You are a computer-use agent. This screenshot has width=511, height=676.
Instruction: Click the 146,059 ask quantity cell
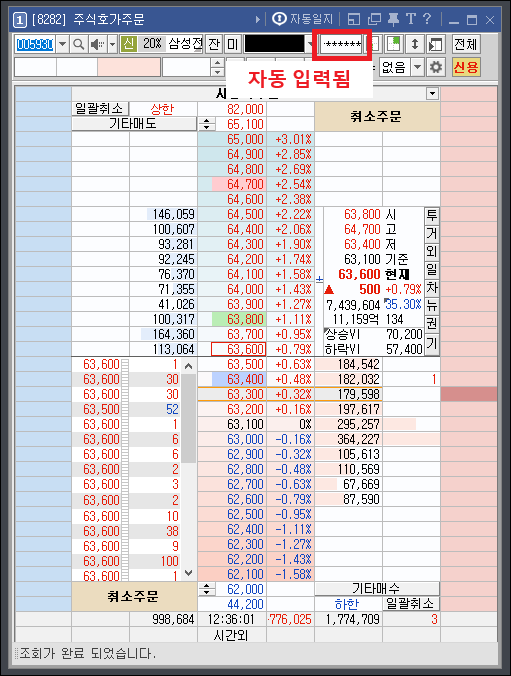[163, 214]
